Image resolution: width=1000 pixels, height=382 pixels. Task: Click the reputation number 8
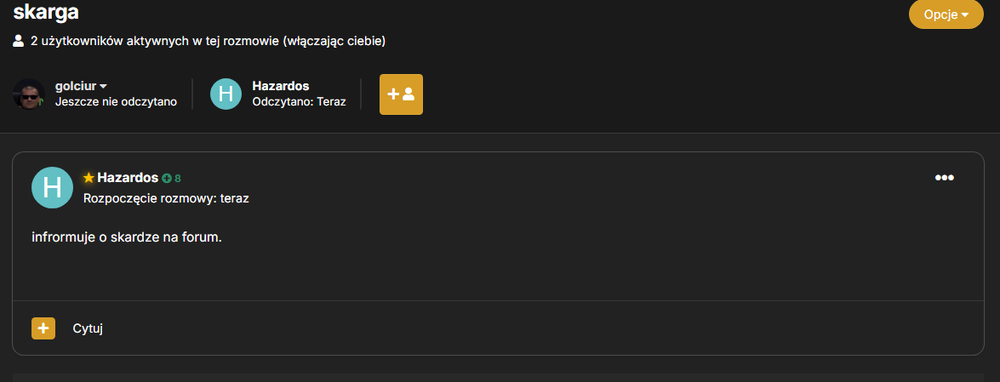click(178, 179)
